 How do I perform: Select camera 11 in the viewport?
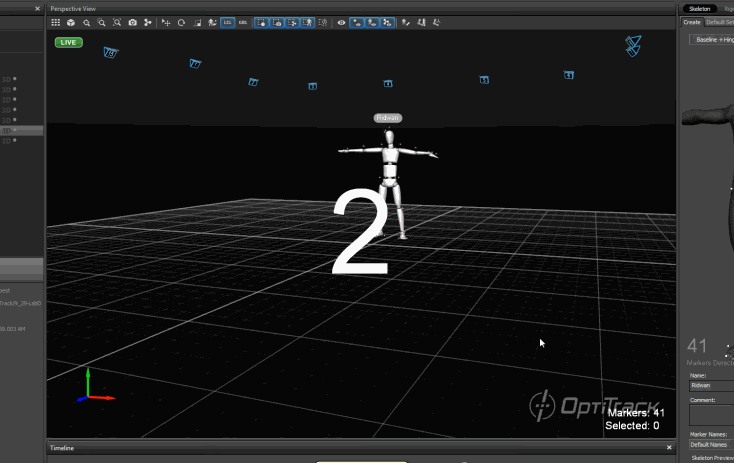(195, 64)
